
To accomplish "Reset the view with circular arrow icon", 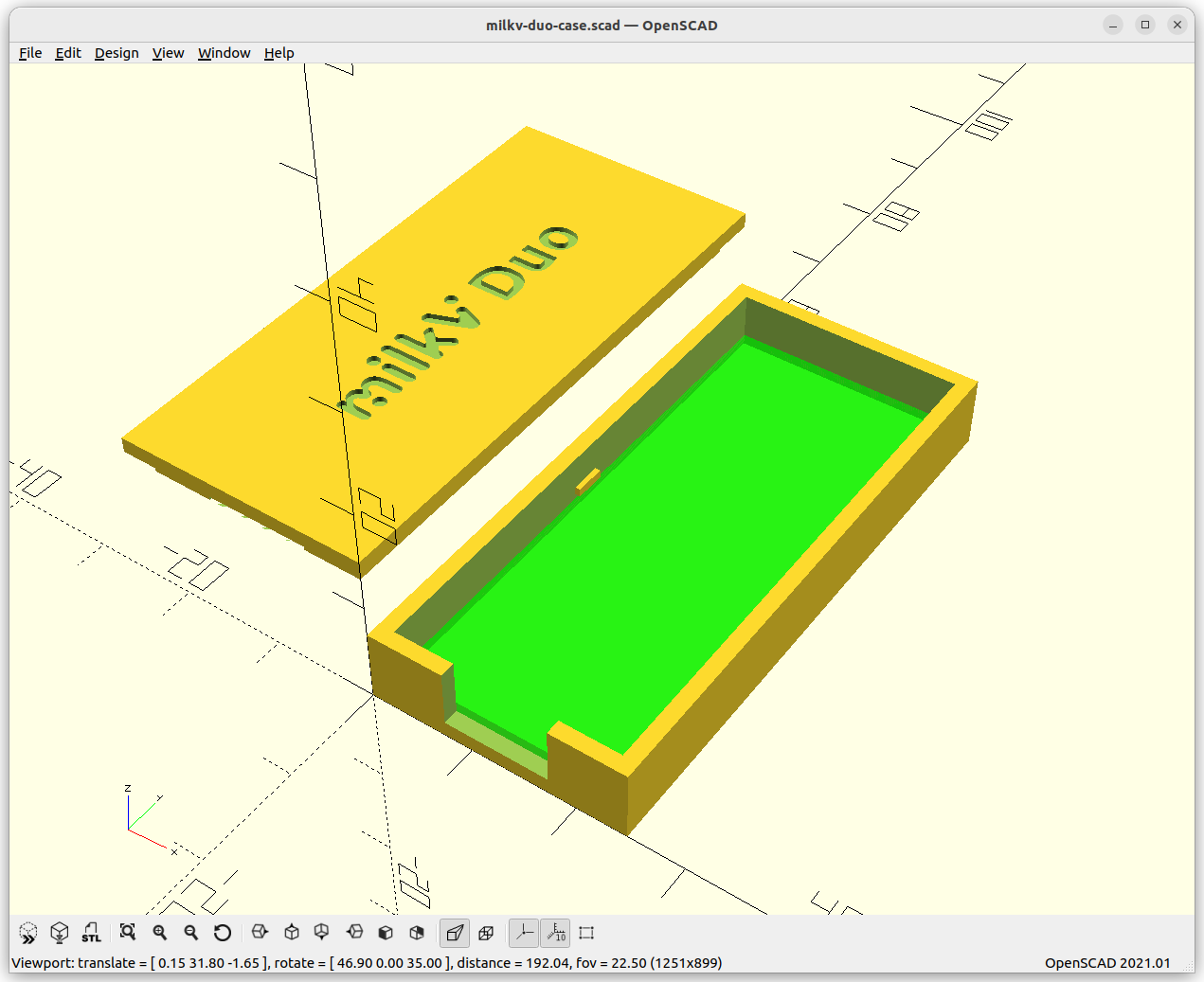I will 223,933.
